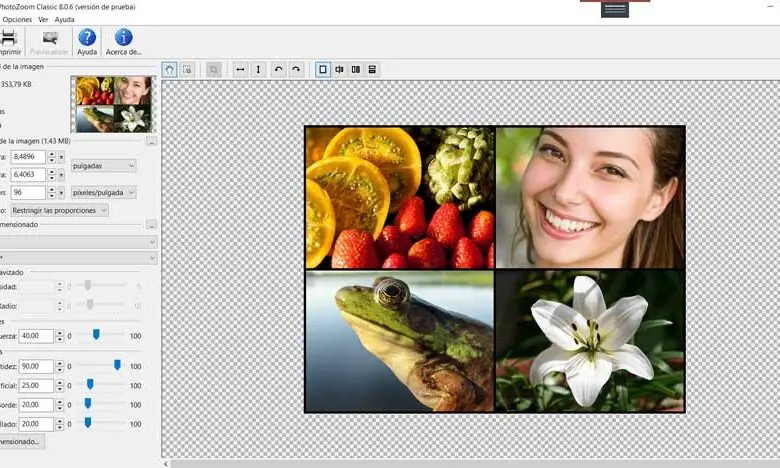This screenshot has height=468, width=780.
Task: Click the stepper for the 6,4063 field
Action: [51, 175]
